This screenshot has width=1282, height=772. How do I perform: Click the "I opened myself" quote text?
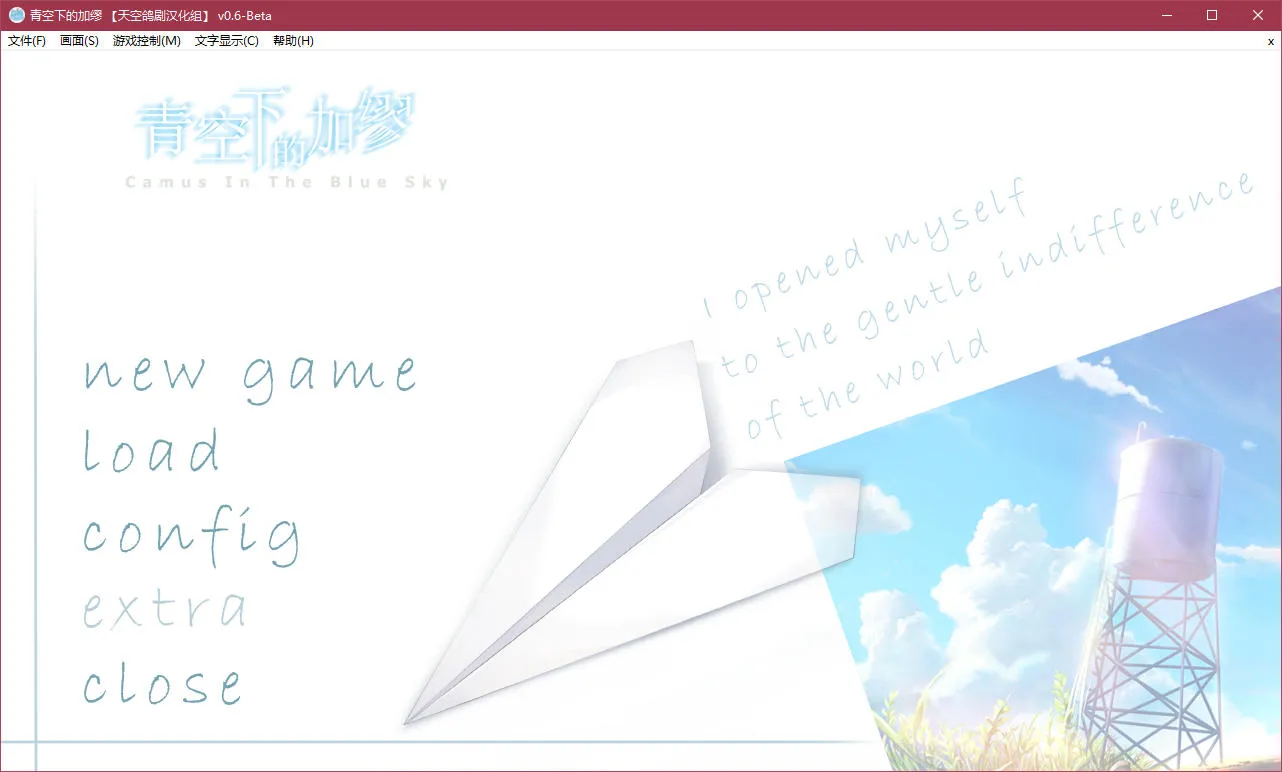point(865,250)
